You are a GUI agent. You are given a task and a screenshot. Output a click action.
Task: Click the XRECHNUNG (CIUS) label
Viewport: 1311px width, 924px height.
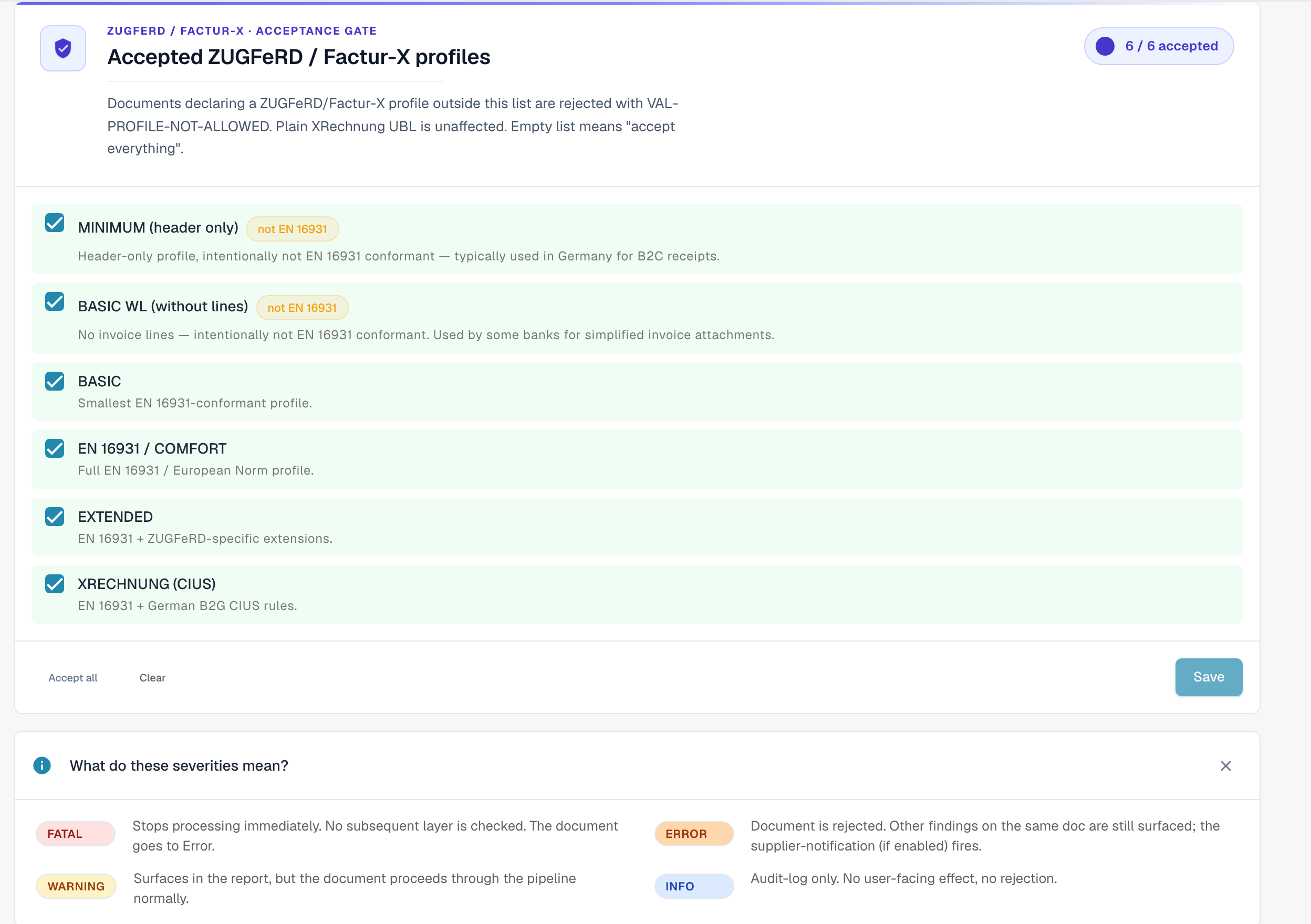[147, 584]
